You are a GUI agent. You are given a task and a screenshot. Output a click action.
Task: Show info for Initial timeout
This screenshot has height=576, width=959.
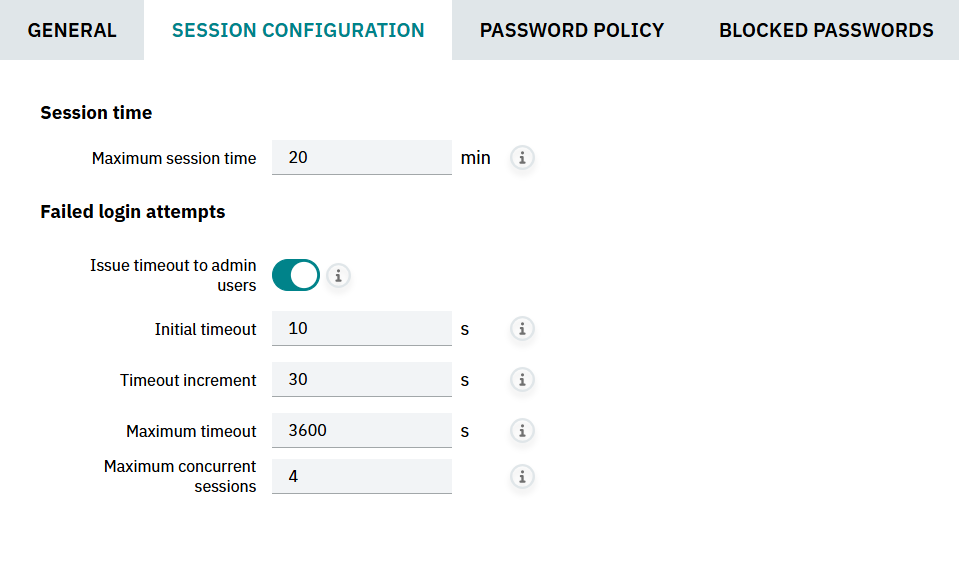pyautogui.click(x=522, y=329)
